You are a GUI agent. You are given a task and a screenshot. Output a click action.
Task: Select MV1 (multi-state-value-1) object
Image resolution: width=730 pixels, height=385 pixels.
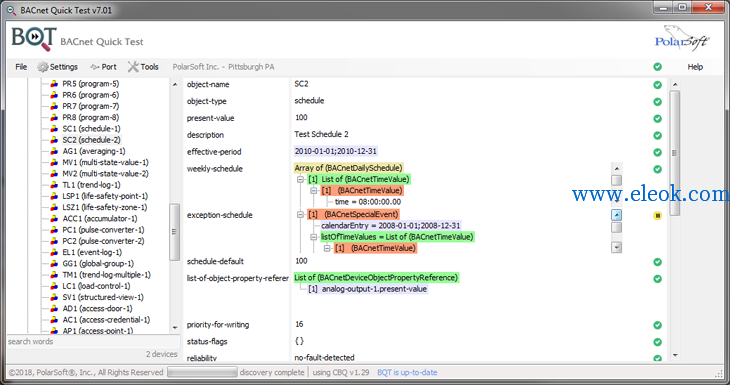click(x=105, y=162)
